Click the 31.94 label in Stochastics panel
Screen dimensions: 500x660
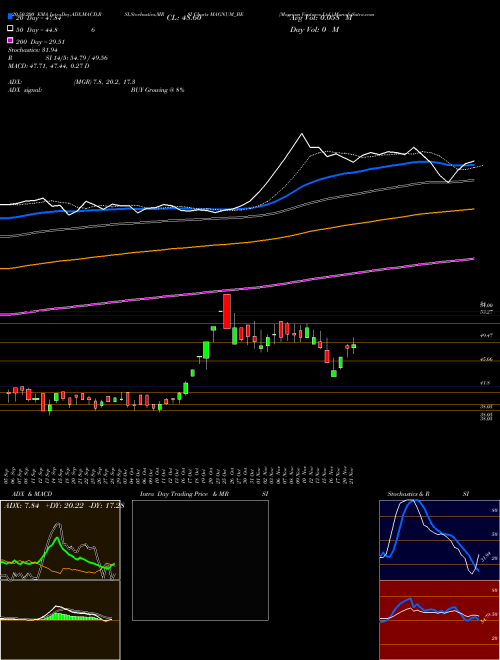point(485,559)
